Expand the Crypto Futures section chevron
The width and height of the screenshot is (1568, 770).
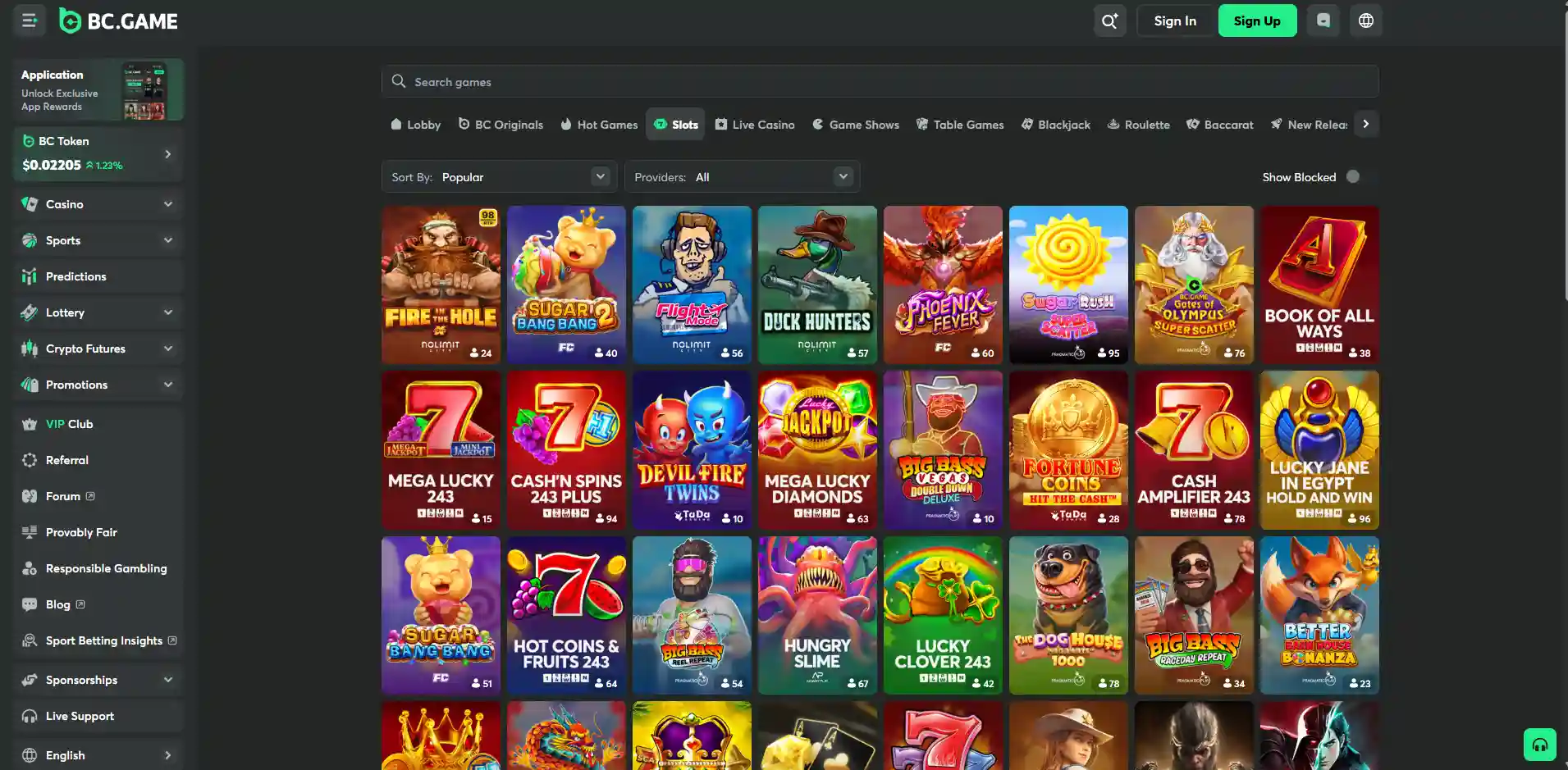click(x=168, y=349)
